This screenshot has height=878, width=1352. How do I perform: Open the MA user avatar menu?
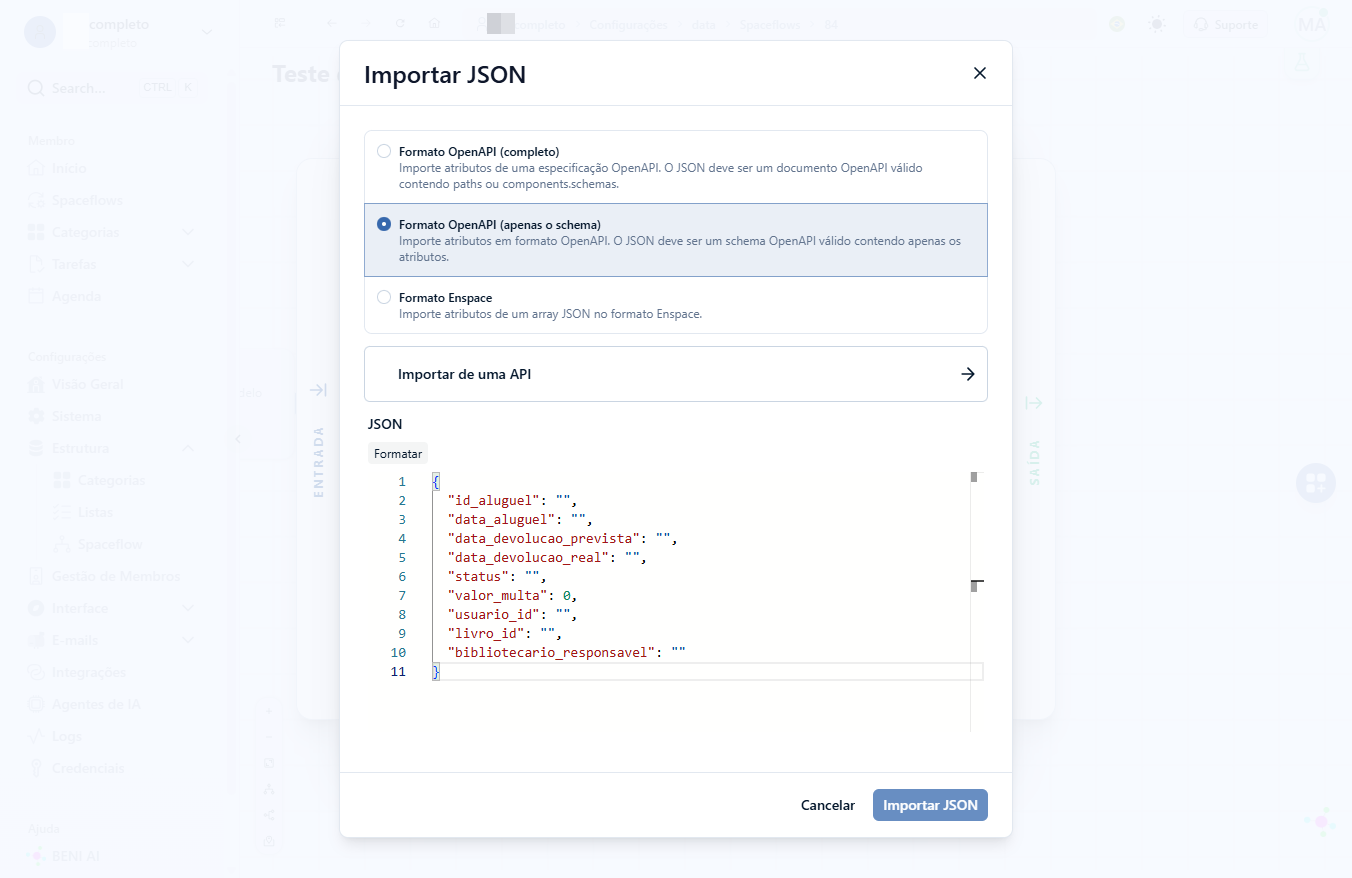[1311, 24]
